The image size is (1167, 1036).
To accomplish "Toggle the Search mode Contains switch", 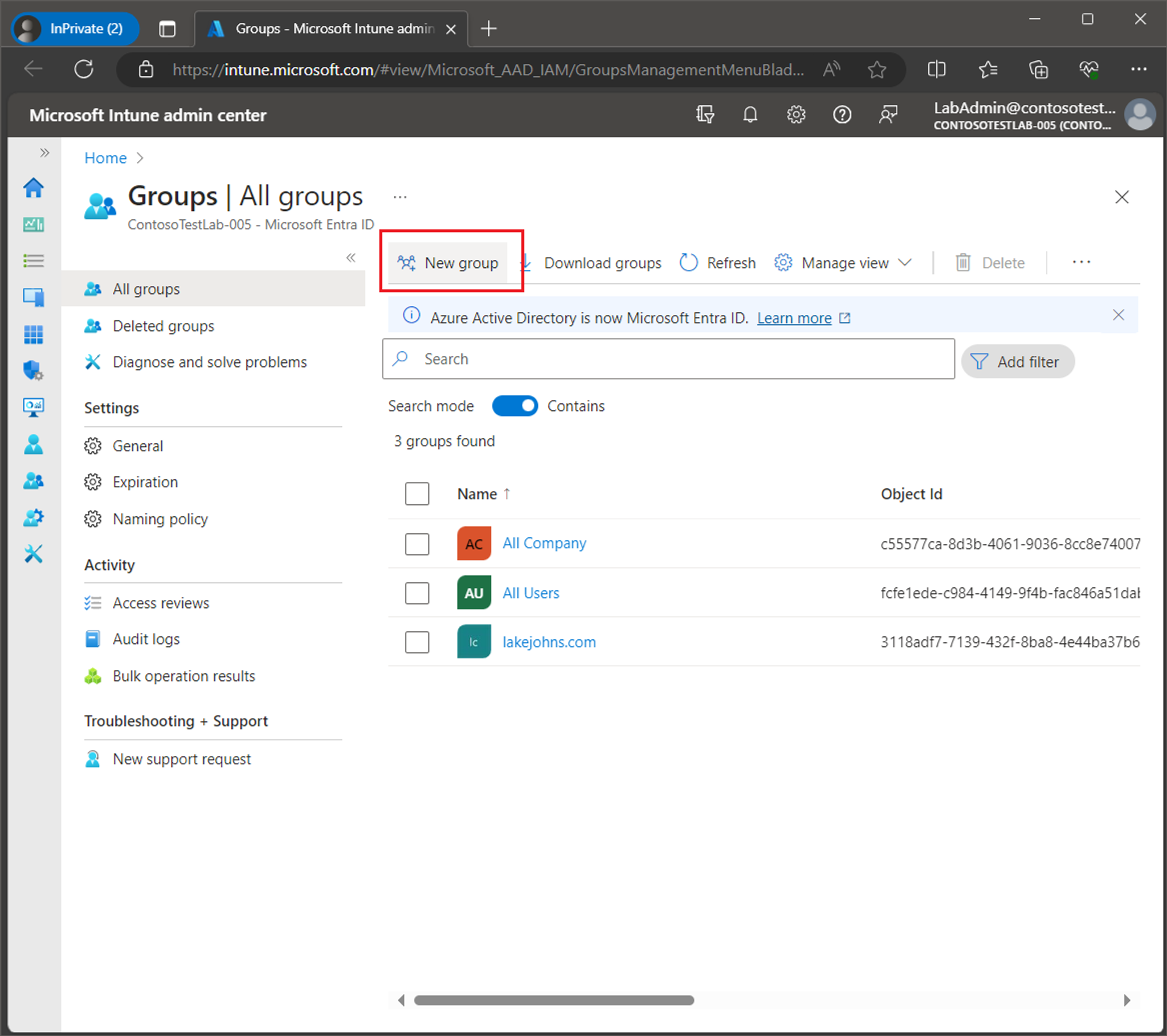I will click(x=515, y=406).
